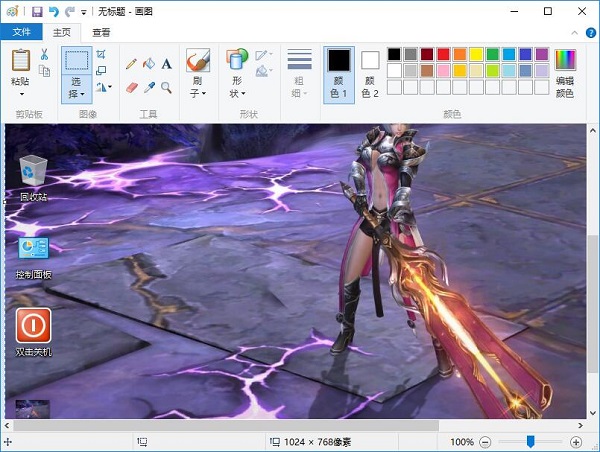This screenshot has width=600, height=452.
Task: Select Color 1 as active color
Action: (339, 72)
